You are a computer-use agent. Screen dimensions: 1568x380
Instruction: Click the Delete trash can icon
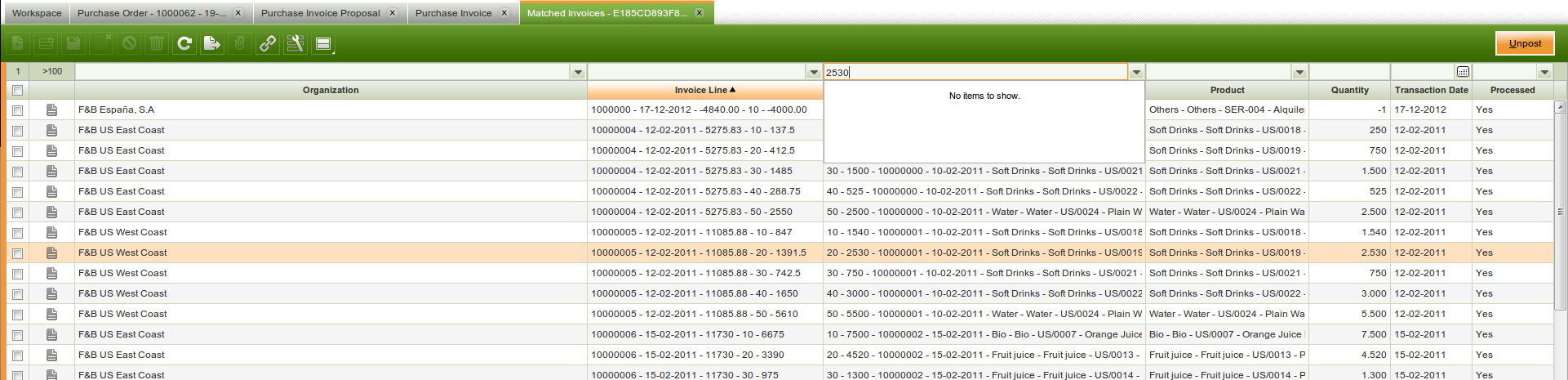[157, 43]
